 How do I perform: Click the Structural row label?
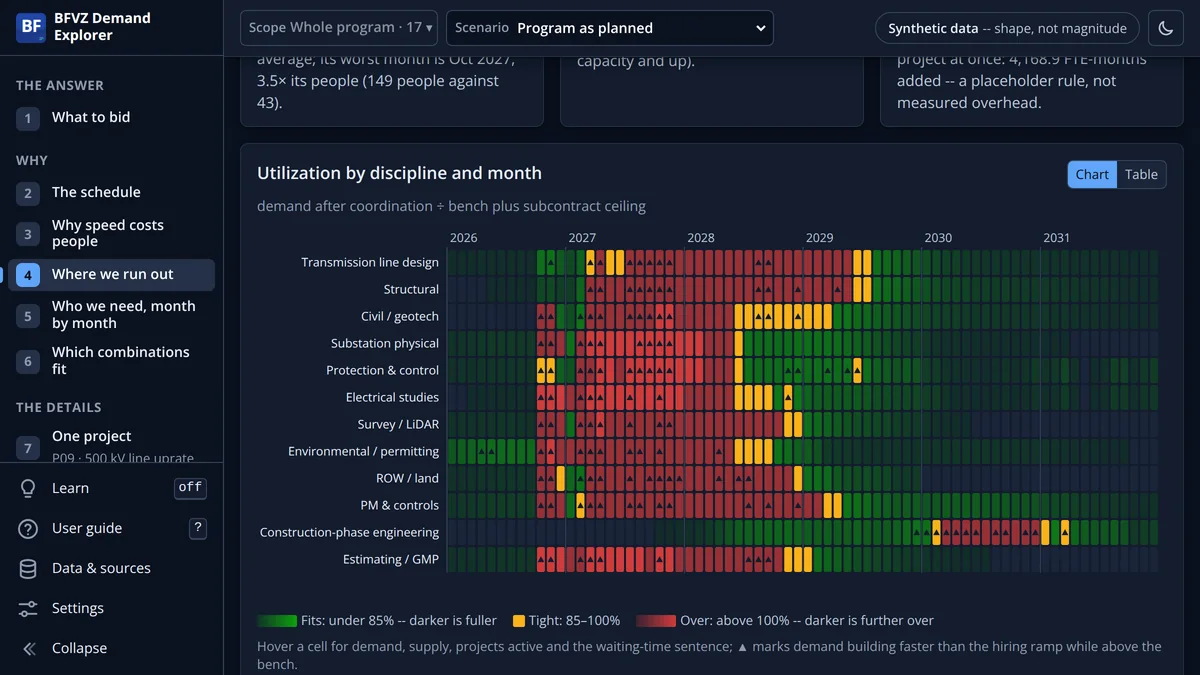pos(411,290)
